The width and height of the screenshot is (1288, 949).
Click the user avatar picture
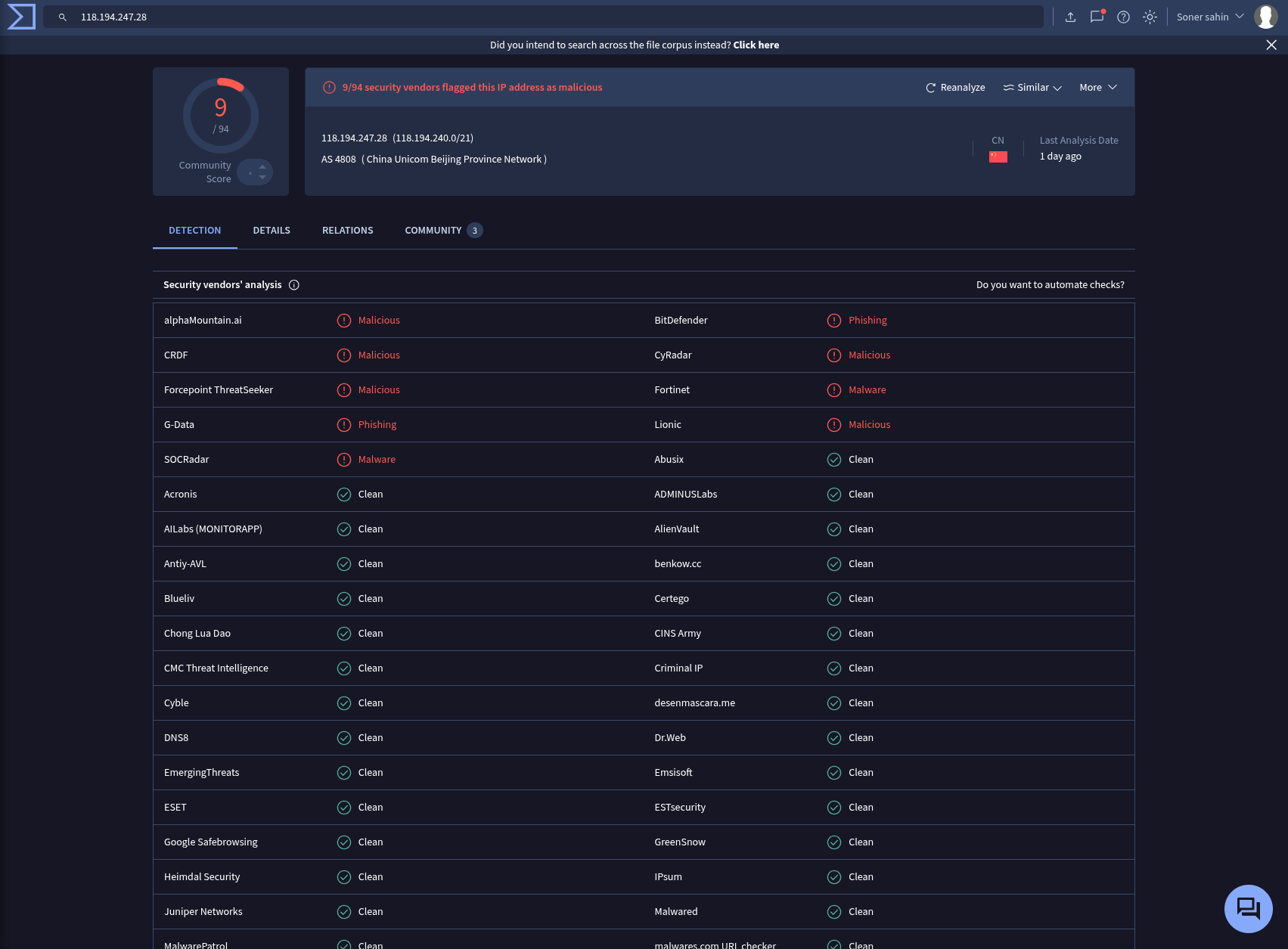[x=1266, y=17]
